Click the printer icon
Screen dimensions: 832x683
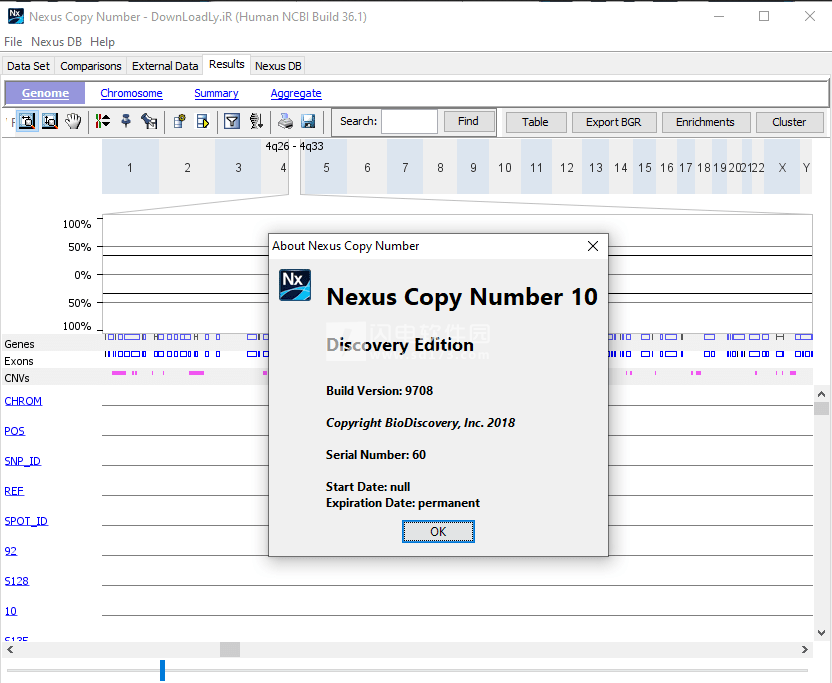click(x=286, y=121)
